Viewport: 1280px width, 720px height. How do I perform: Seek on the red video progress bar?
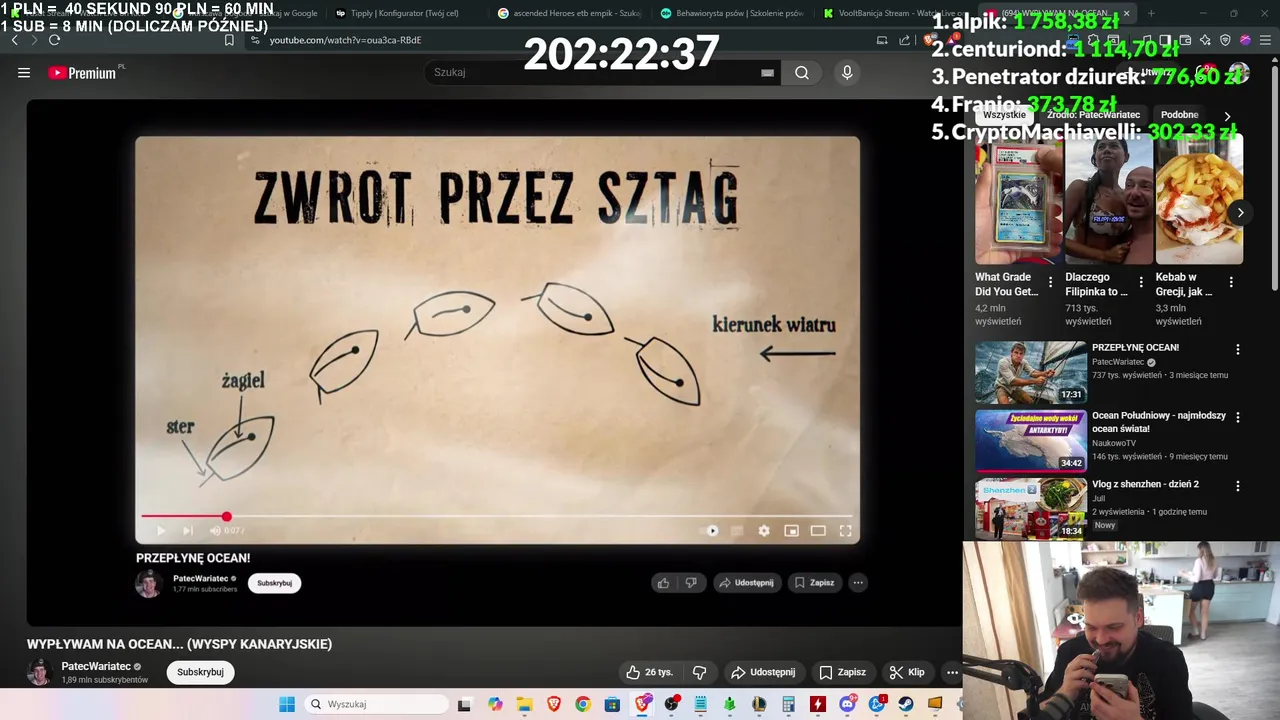coord(497,516)
